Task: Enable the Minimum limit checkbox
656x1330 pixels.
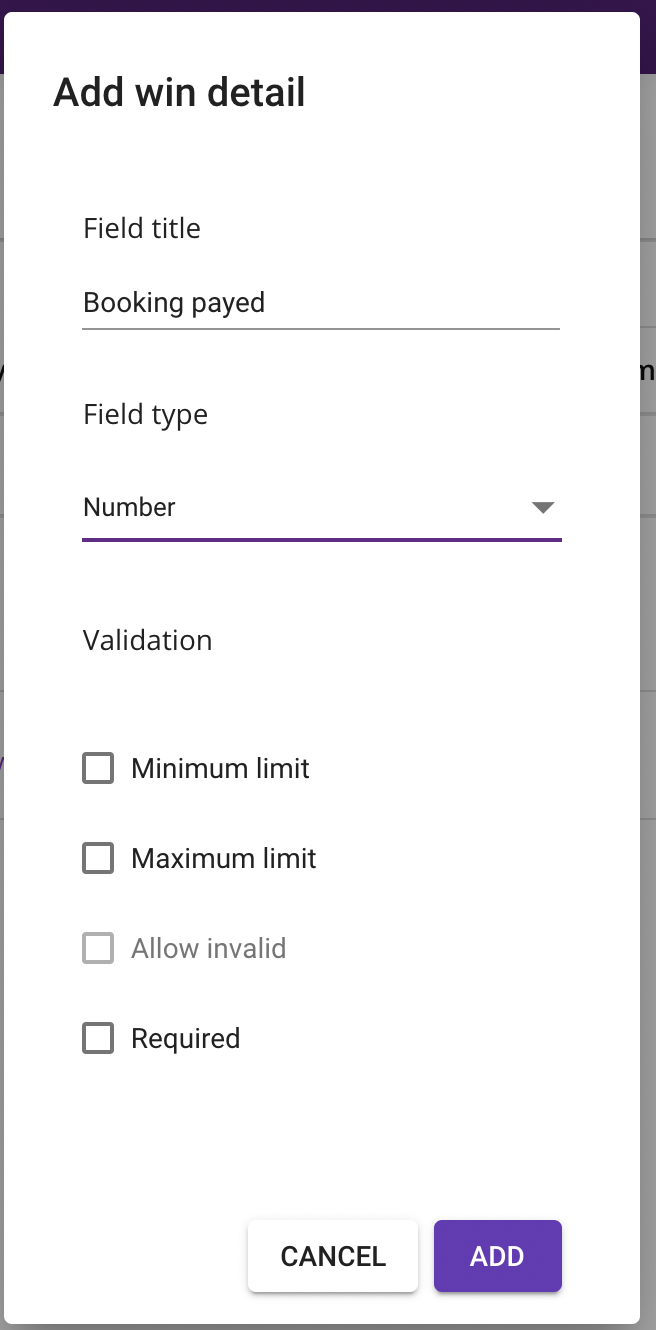Action: tap(98, 769)
